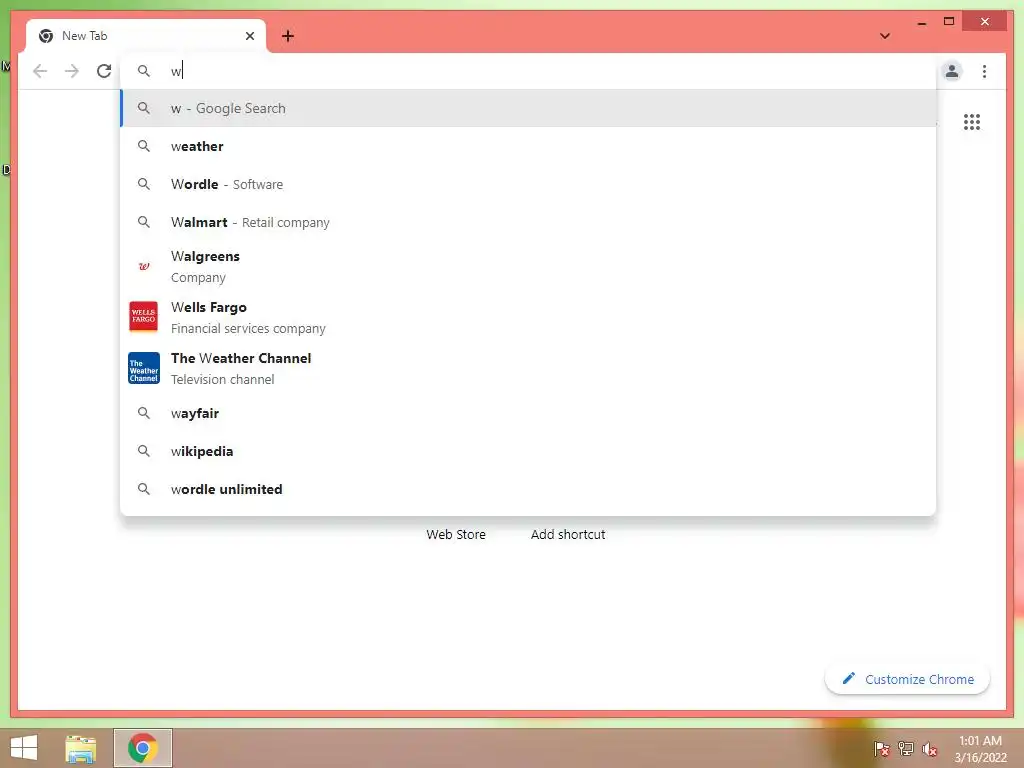Image resolution: width=1024 pixels, height=768 pixels.
Task: Choose the Walgreens Company suggestion
Action: tap(528, 266)
